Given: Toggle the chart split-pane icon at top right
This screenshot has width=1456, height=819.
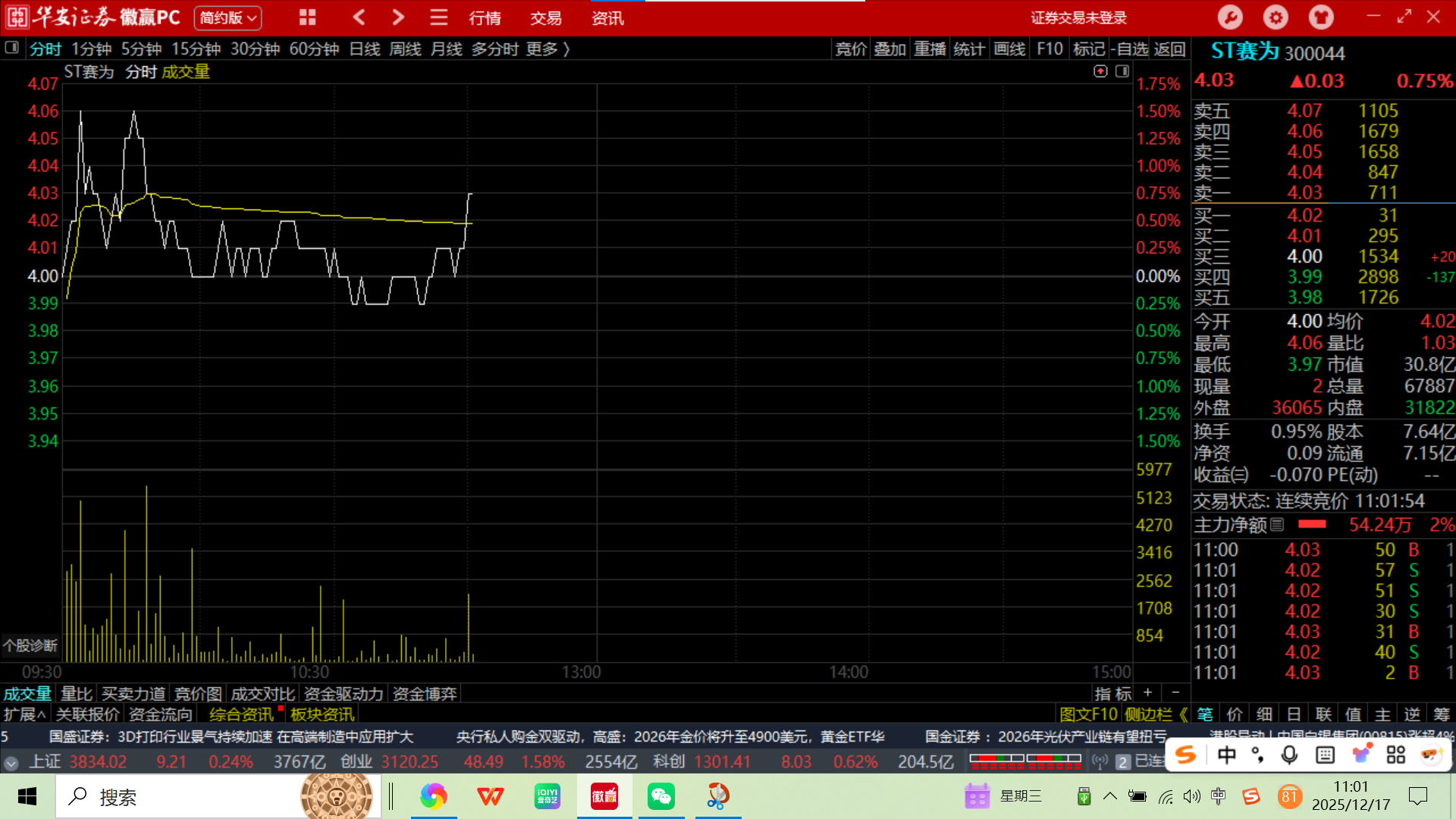Looking at the screenshot, I should click(x=1122, y=71).
